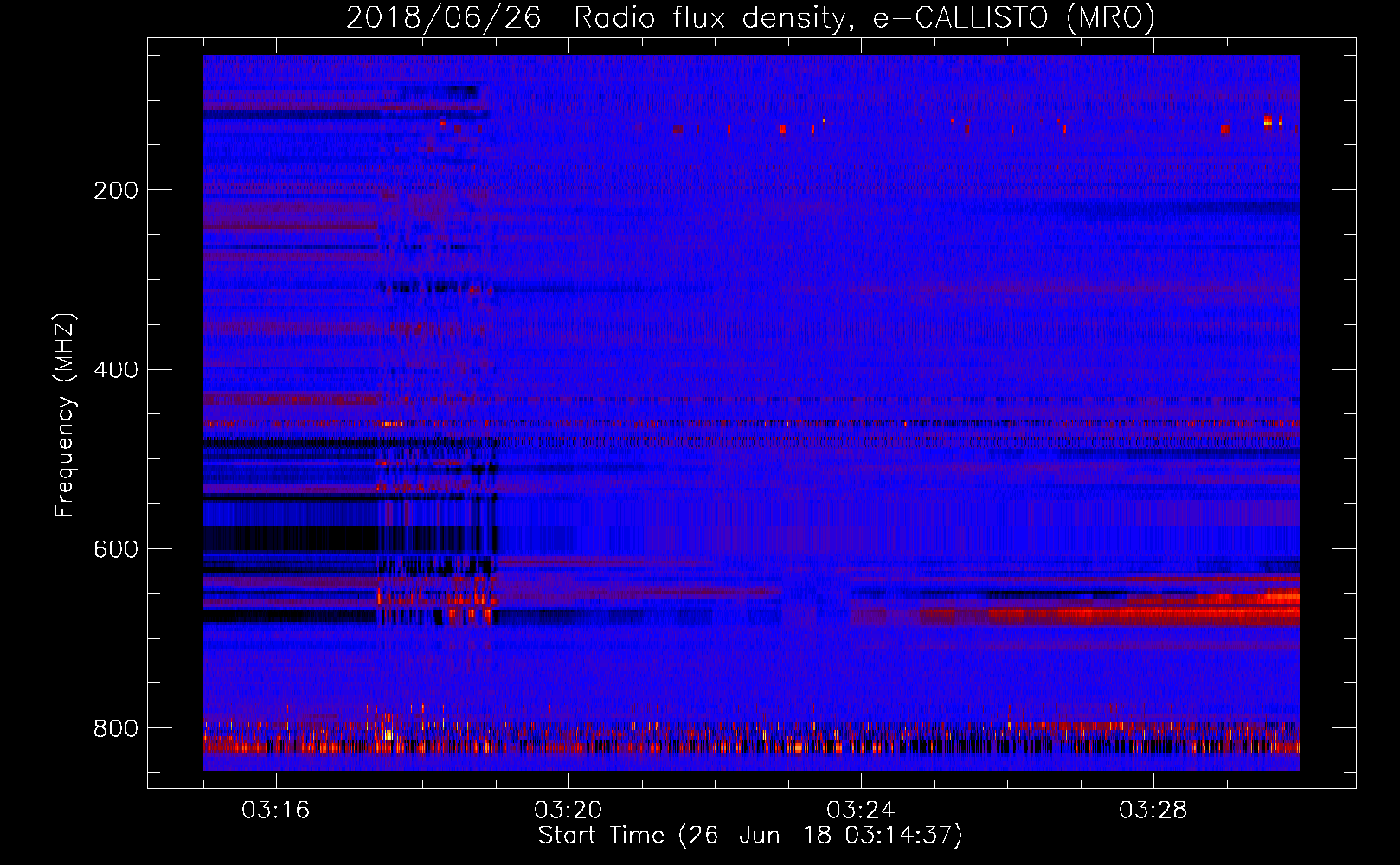Click the 400 frequency tick label

point(116,370)
